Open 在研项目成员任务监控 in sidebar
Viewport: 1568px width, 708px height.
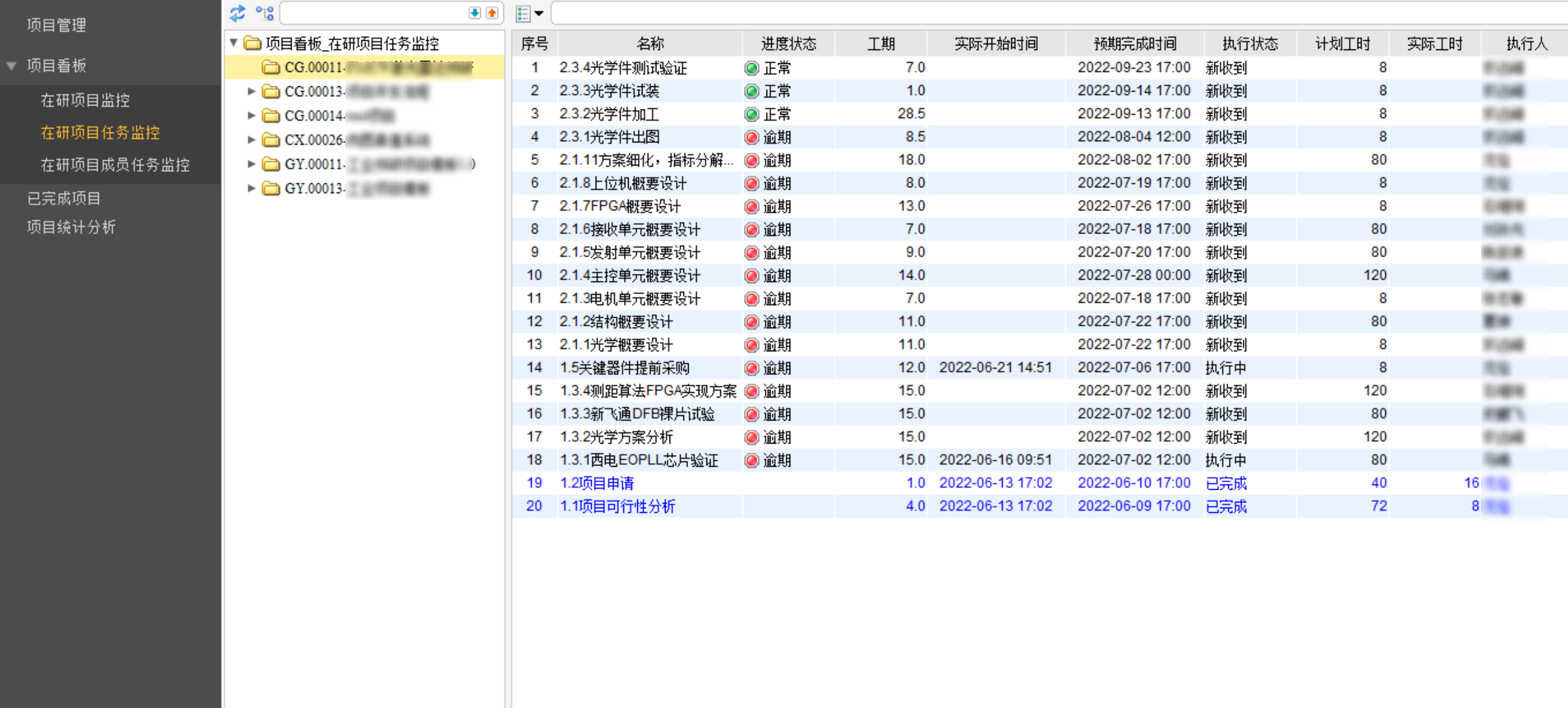[x=115, y=165]
